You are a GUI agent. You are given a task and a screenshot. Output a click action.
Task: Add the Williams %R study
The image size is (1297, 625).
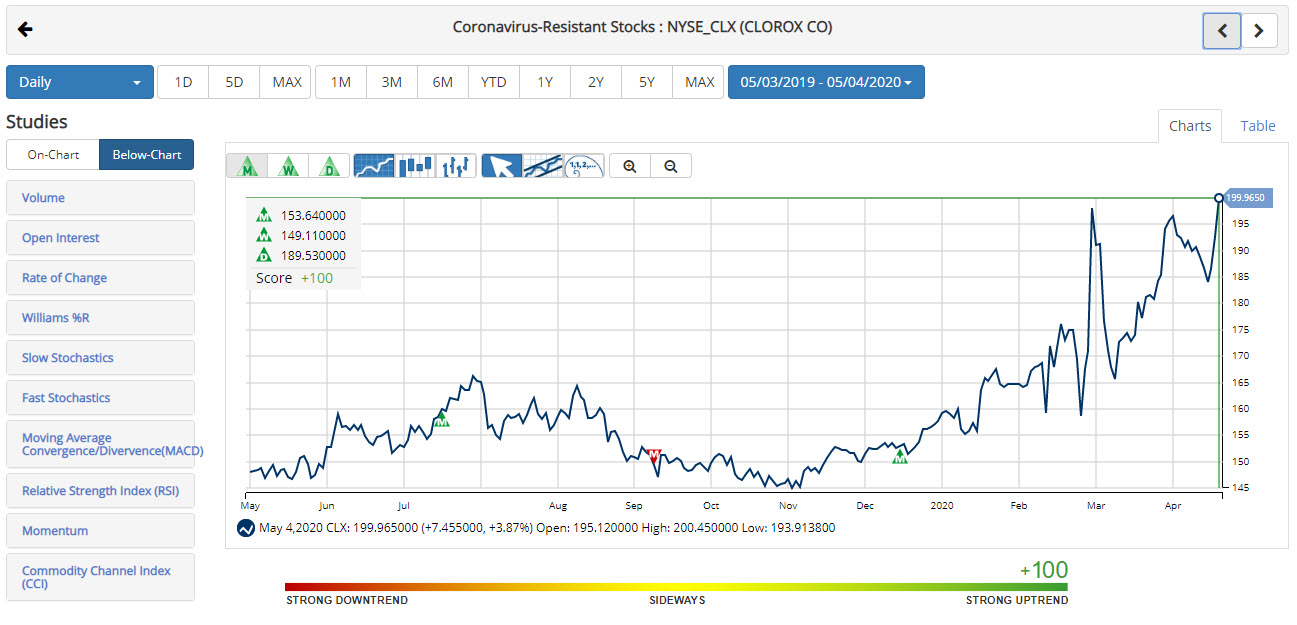(x=100, y=318)
